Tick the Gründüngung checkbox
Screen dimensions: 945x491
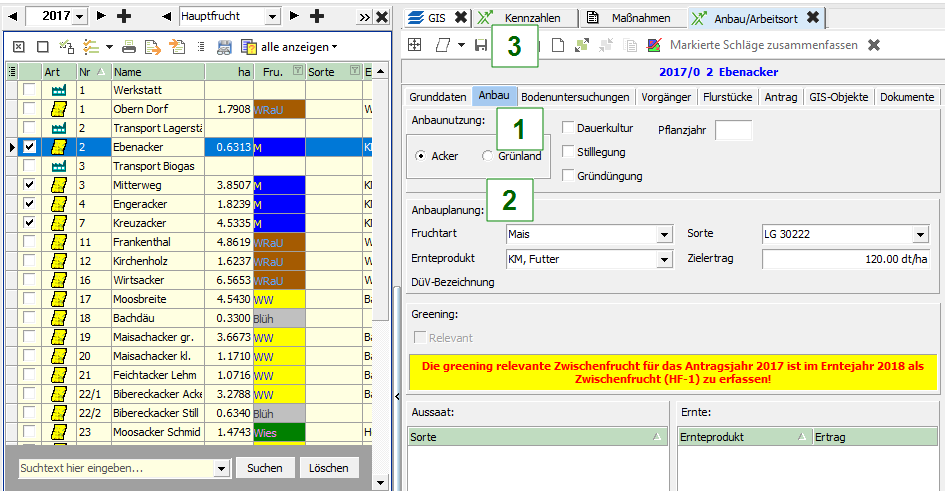pos(569,176)
